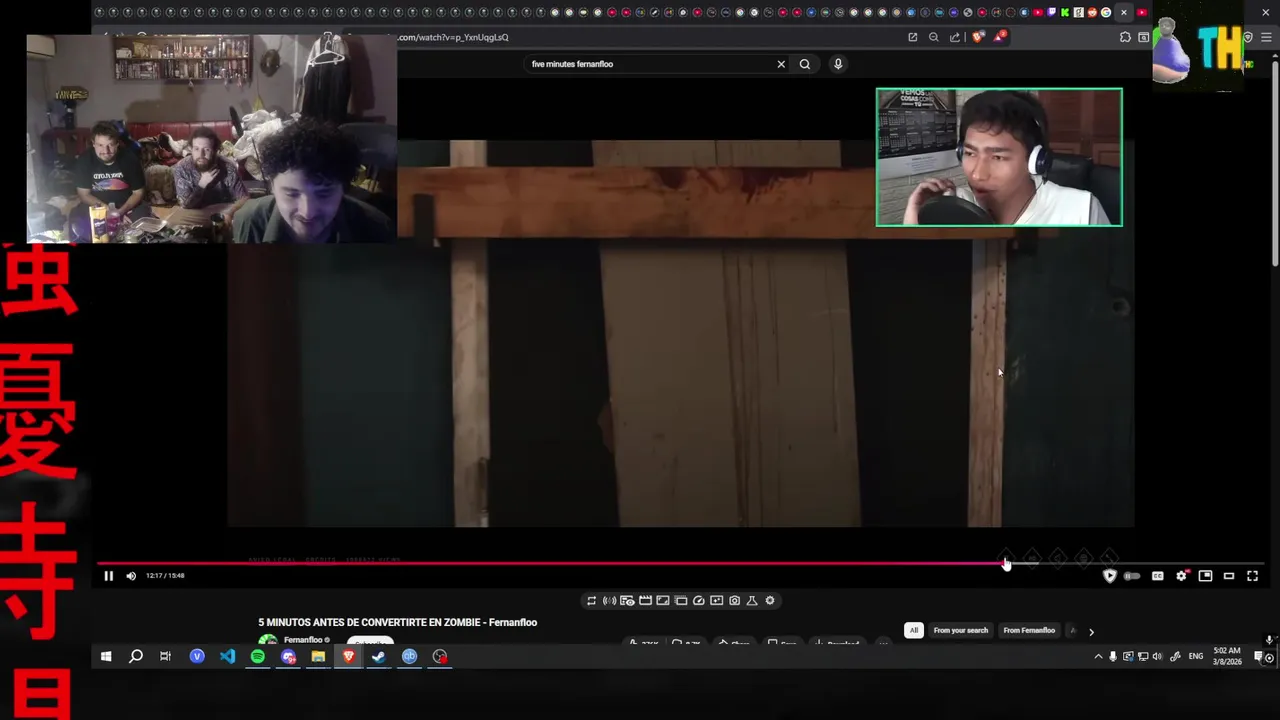Switch to the Google browser tab
This screenshot has width=1280, height=720.
click(x=1106, y=12)
